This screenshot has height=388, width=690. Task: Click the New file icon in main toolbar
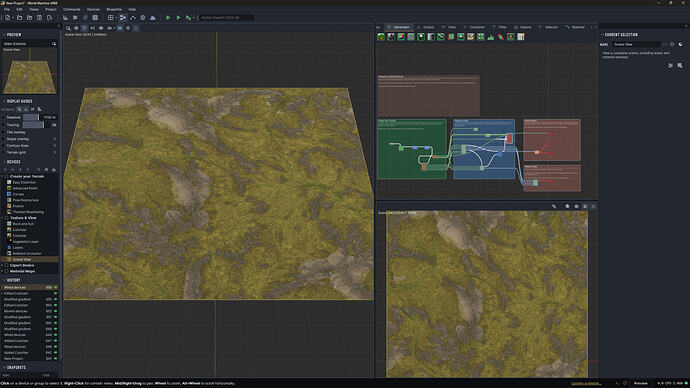click(7, 18)
